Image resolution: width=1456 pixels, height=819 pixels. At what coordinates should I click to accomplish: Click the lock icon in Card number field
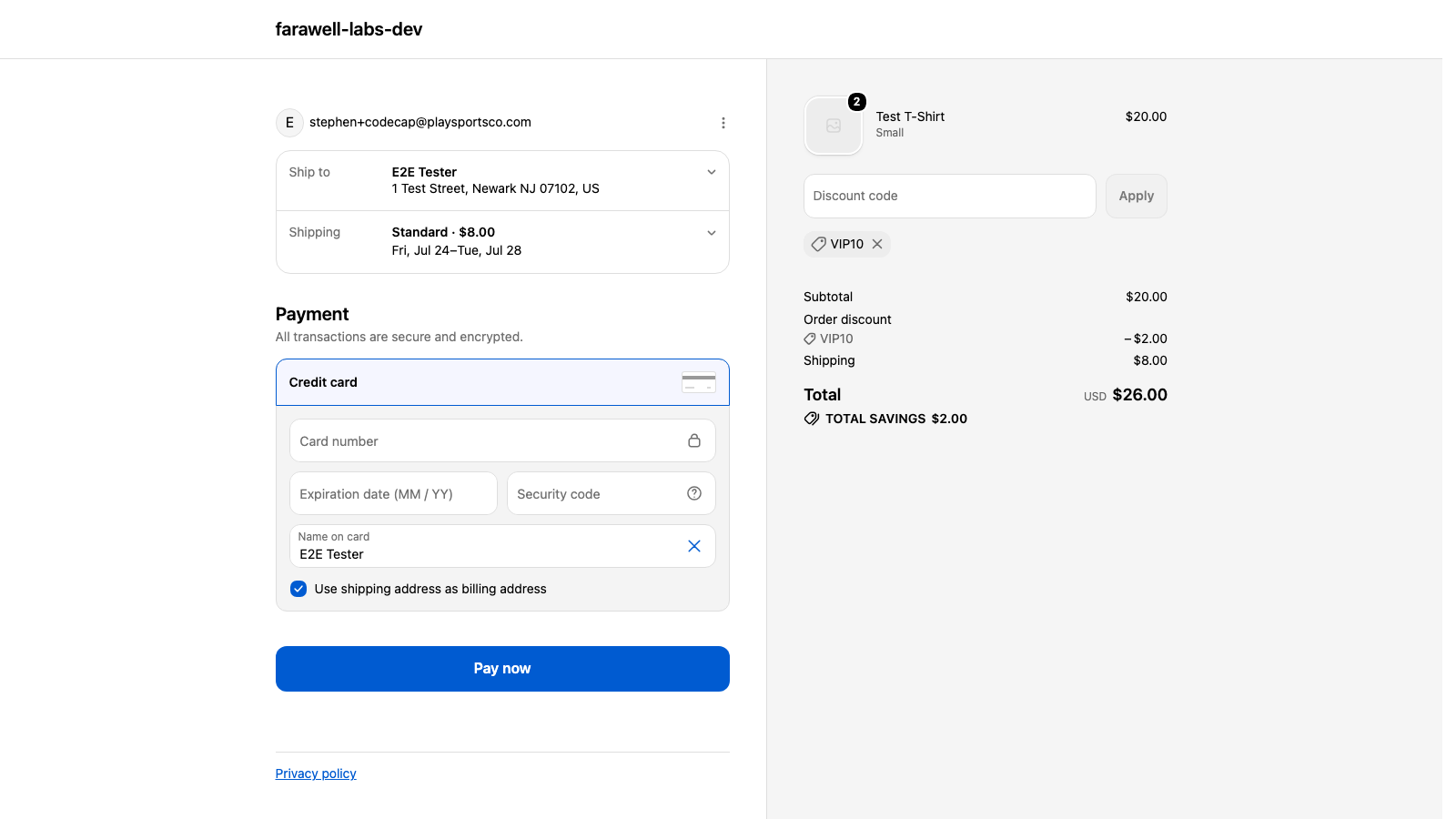tap(694, 440)
